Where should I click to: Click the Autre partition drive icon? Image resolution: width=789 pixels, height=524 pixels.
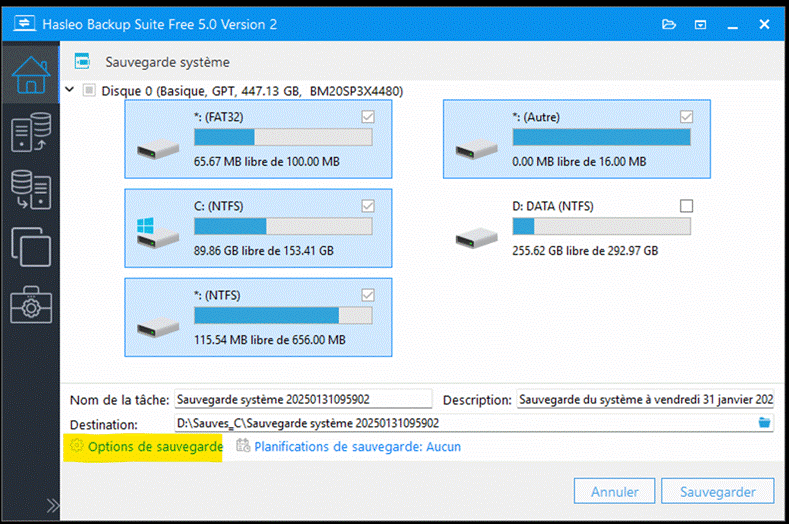477,149
